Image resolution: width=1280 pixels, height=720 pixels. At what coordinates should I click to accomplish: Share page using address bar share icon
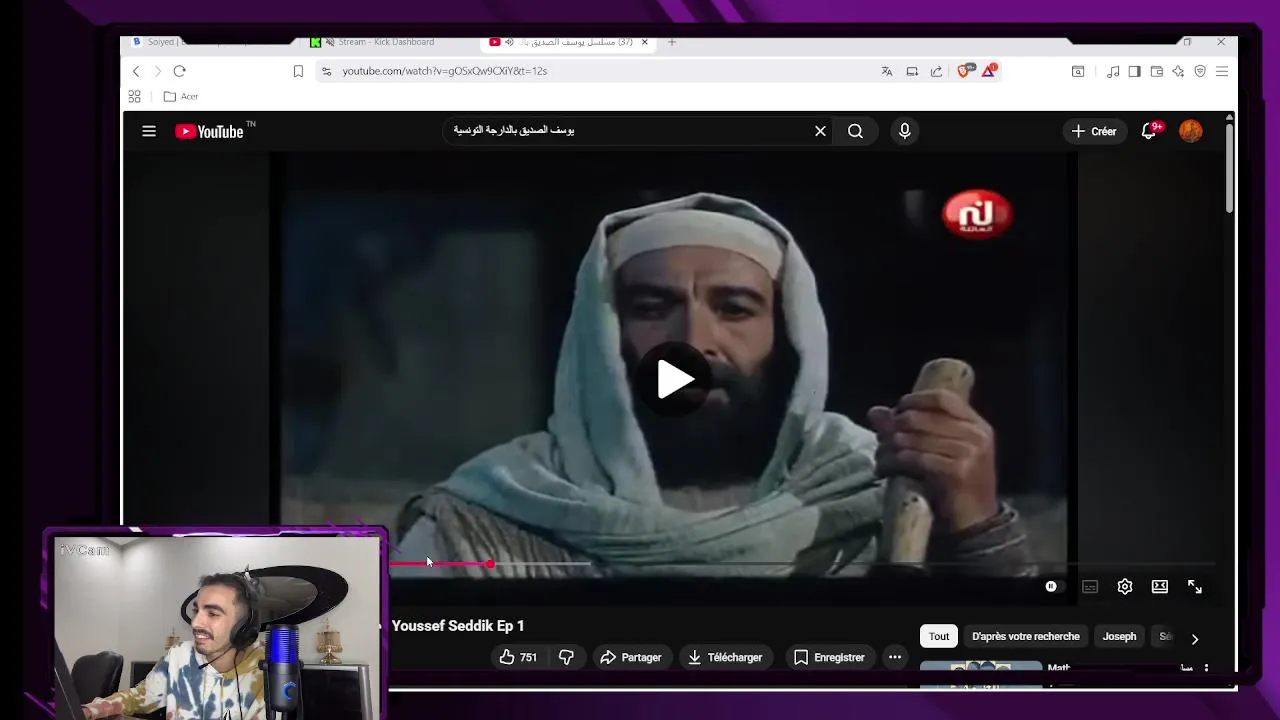coord(936,71)
